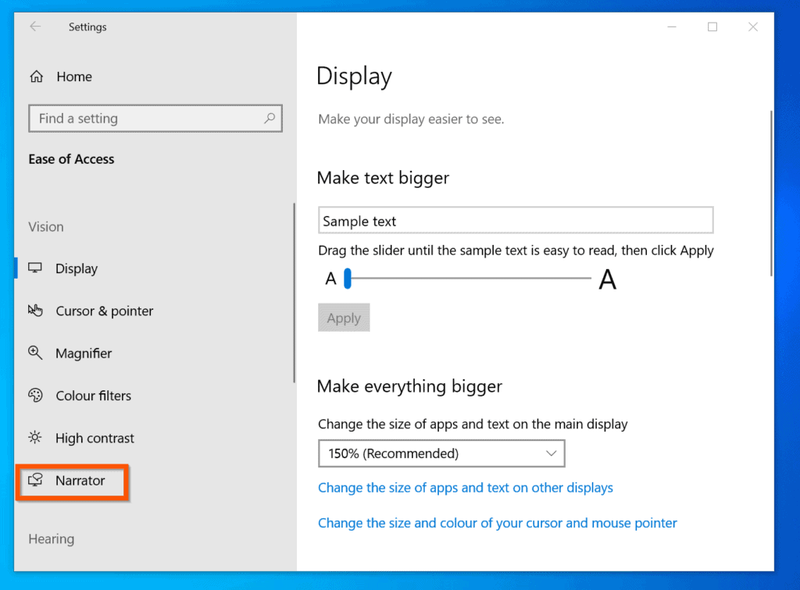Click the Make everything bigger heading
Image resolution: width=800 pixels, height=590 pixels.
(x=410, y=386)
